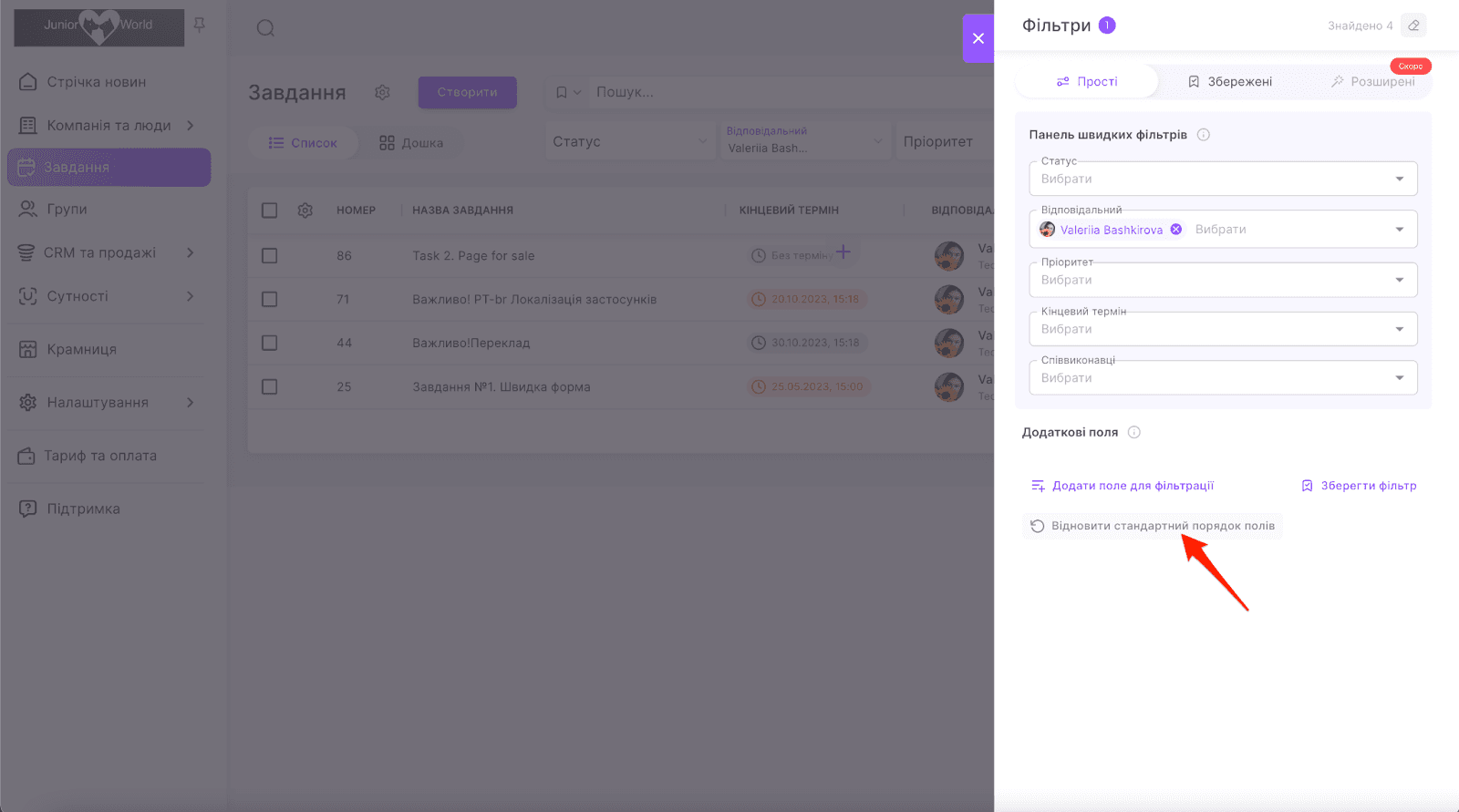Open the settings gear beside Завдання heading
Image resolution: width=1459 pixels, height=812 pixels.
click(382, 92)
